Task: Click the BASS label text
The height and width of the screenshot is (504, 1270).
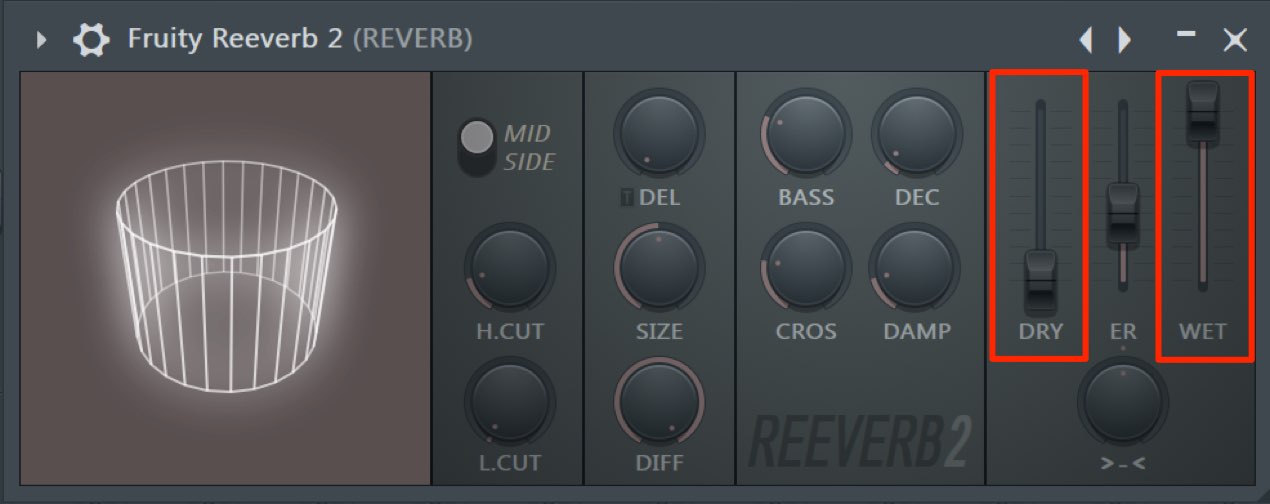Action: click(x=806, y=197)
